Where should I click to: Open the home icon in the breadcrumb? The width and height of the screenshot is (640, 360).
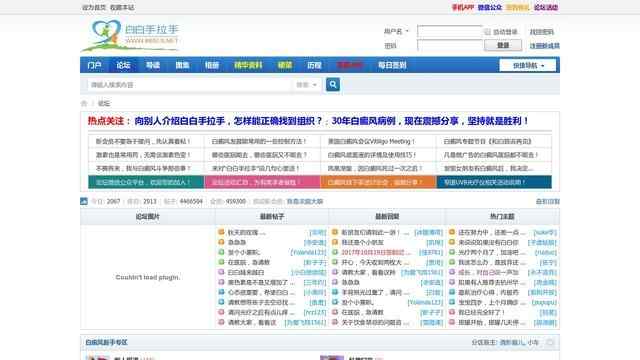[x=84, y=103]
